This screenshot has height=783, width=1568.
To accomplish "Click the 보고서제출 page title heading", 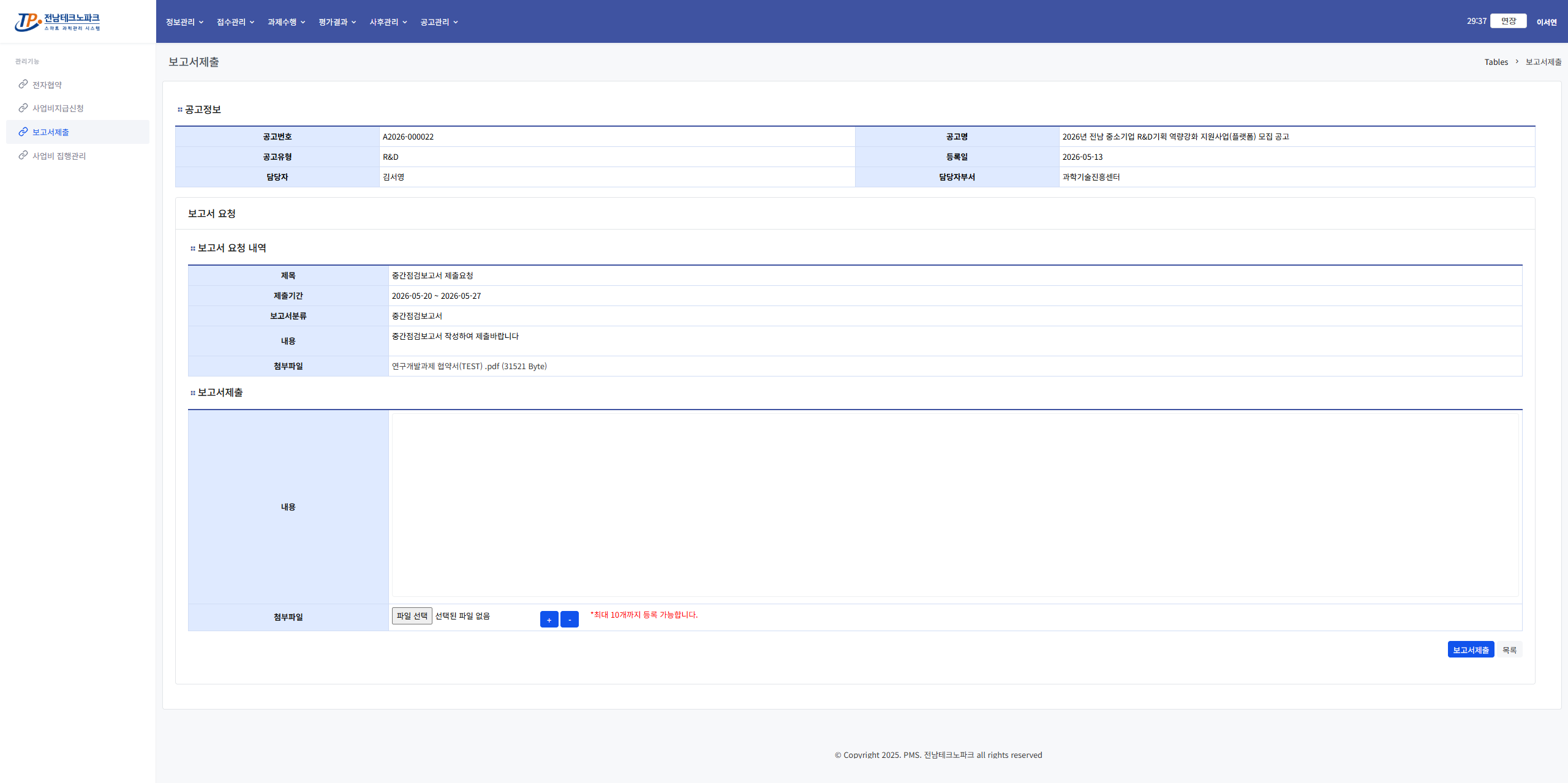I will [x=194, y=62].
